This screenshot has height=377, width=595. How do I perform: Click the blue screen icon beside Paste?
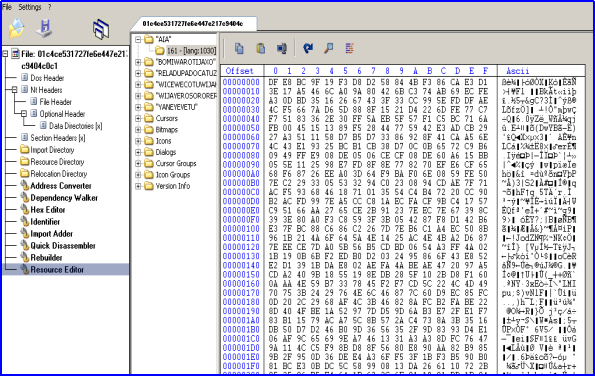(282, 49)
